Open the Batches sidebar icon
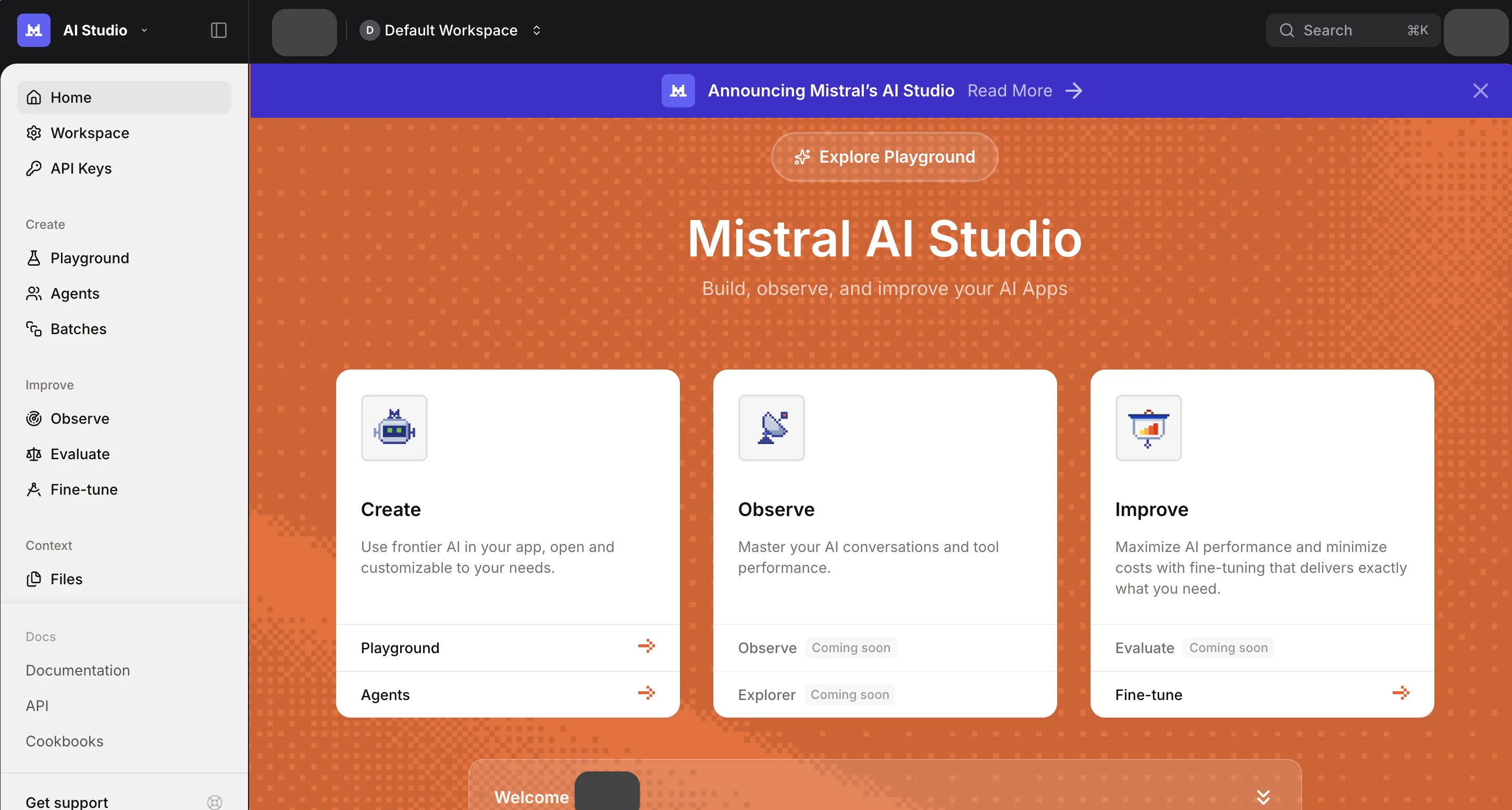 34,329
